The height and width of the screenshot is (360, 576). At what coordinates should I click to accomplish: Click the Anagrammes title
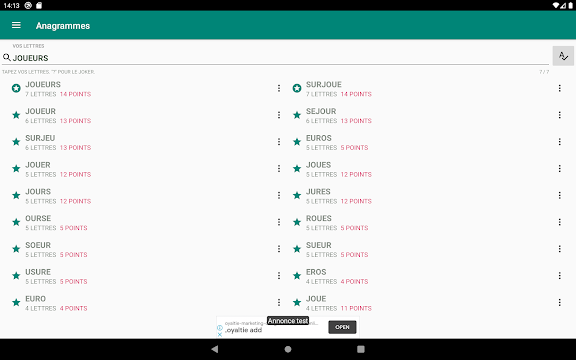[63, 26]
